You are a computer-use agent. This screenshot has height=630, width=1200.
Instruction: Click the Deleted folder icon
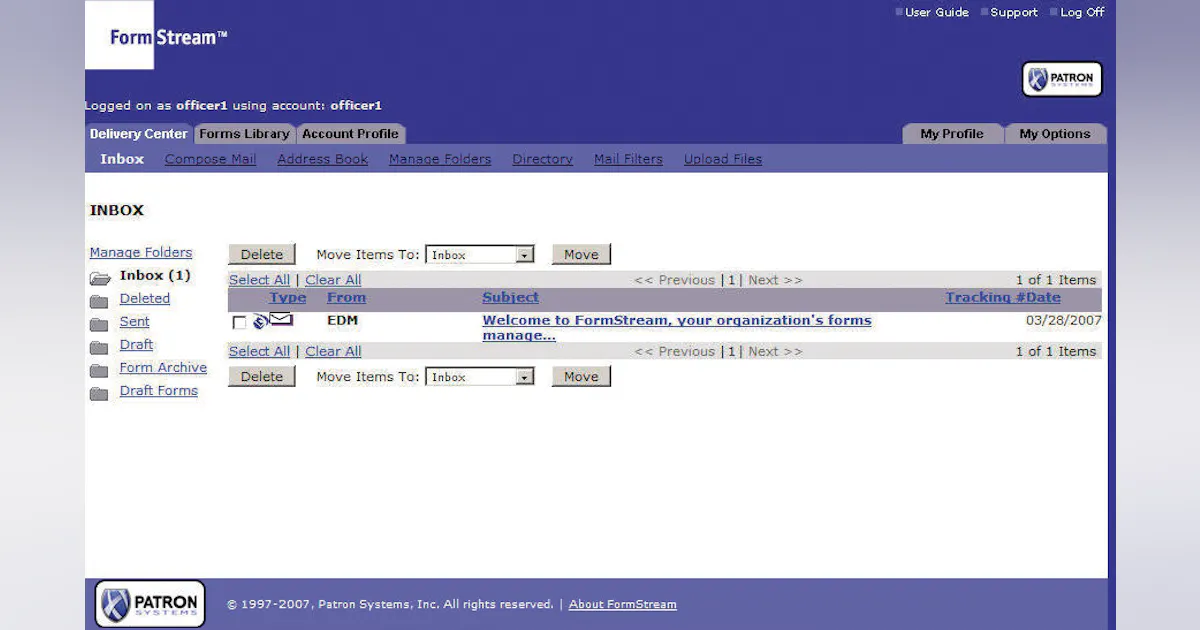pyautogui.click(x=99, y=301)
